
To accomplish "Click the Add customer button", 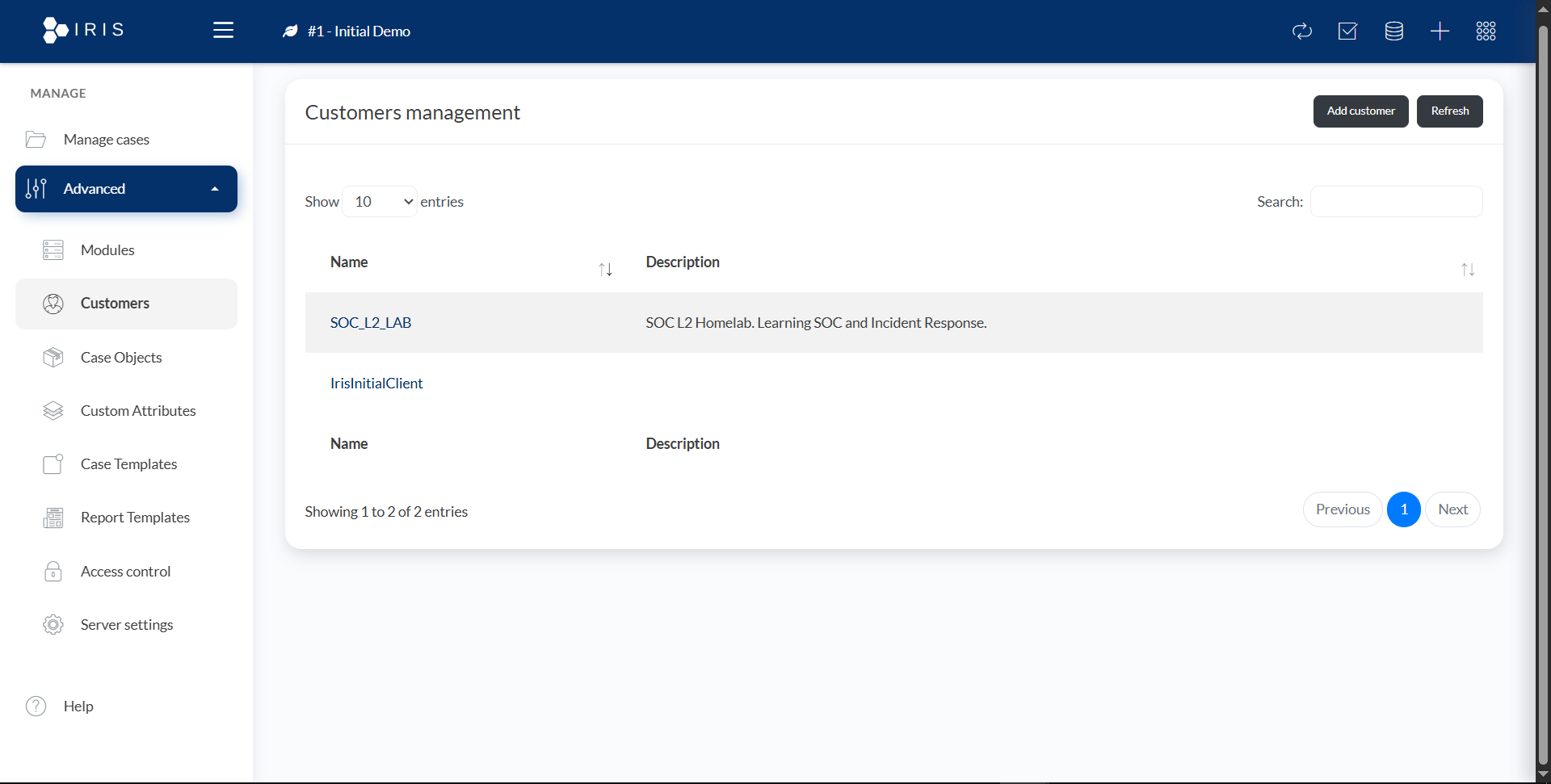I will (x=1360, y=111).
